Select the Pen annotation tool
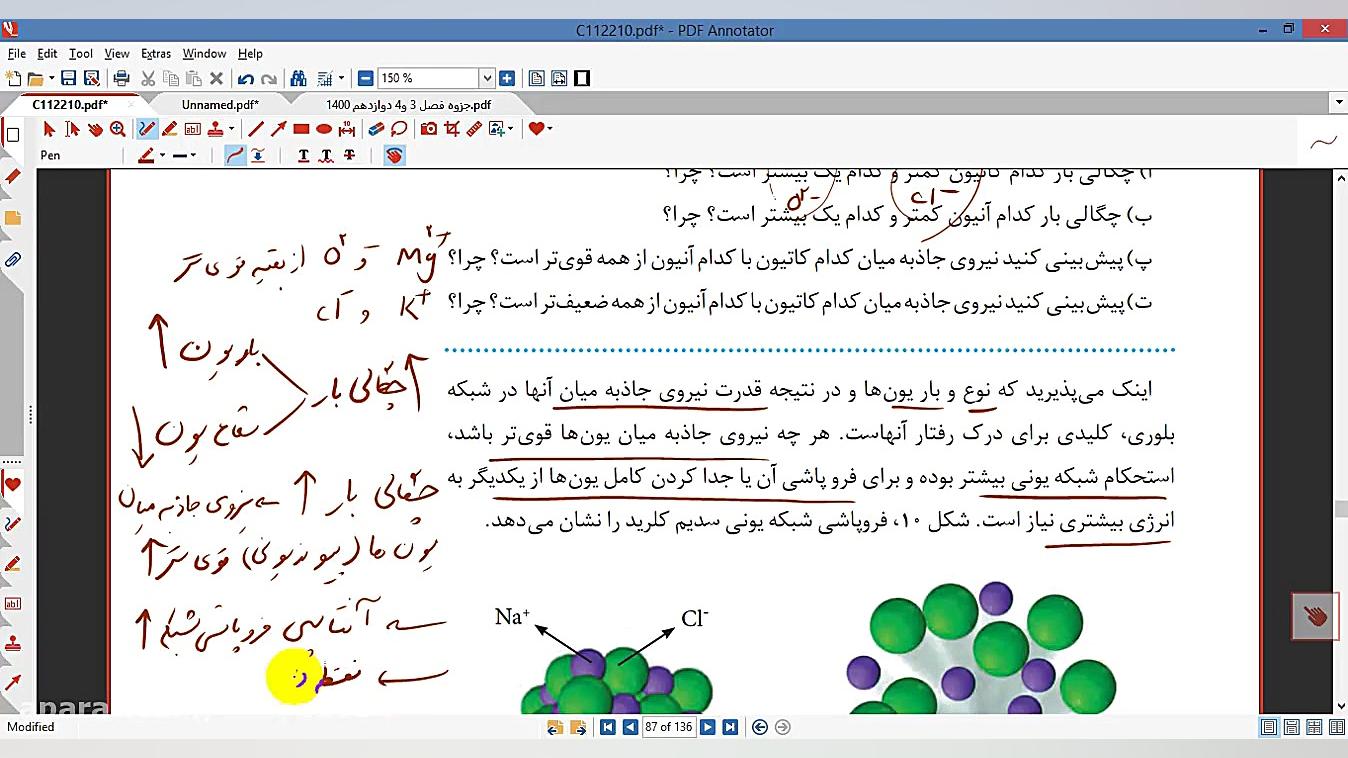This screenshot has width=1348, height=758. [147, 128]
